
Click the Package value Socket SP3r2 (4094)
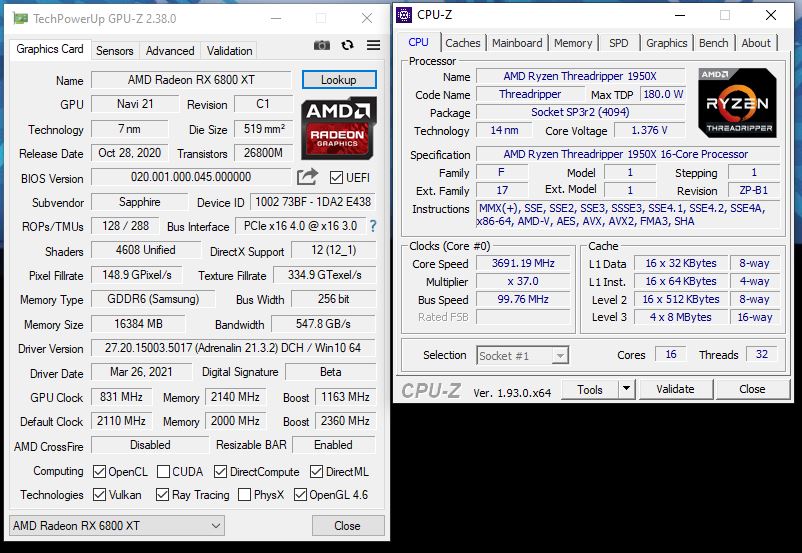click(581, 112)
